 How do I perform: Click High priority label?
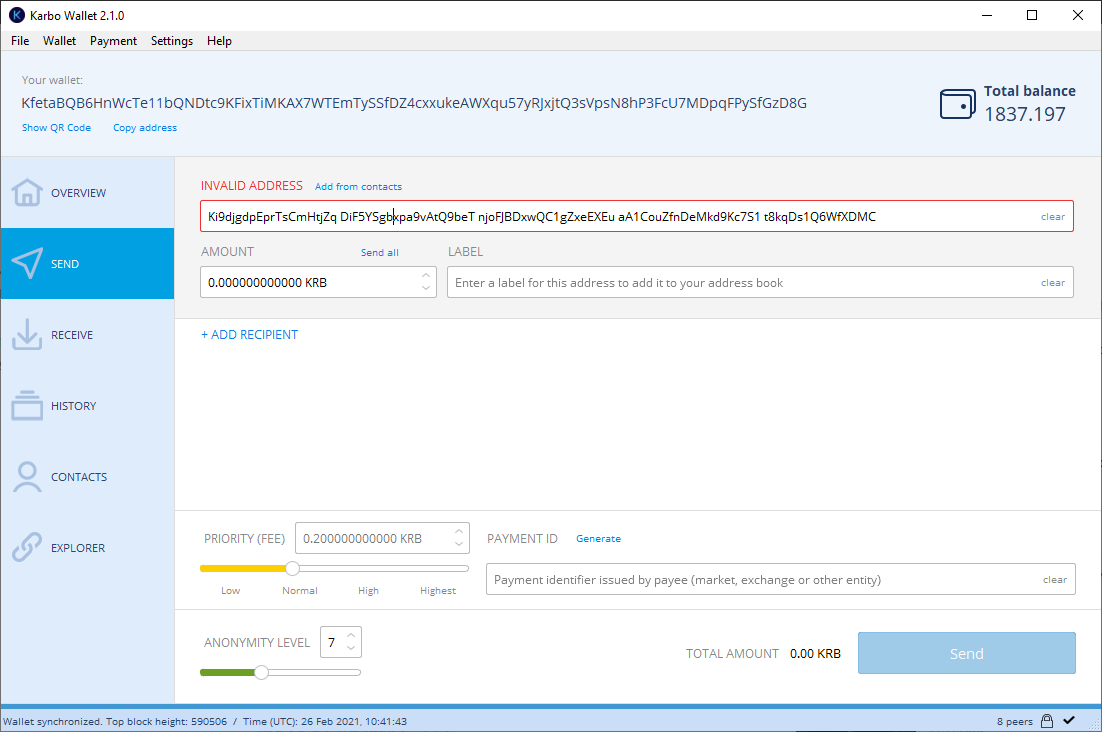[x=368, y=591]
